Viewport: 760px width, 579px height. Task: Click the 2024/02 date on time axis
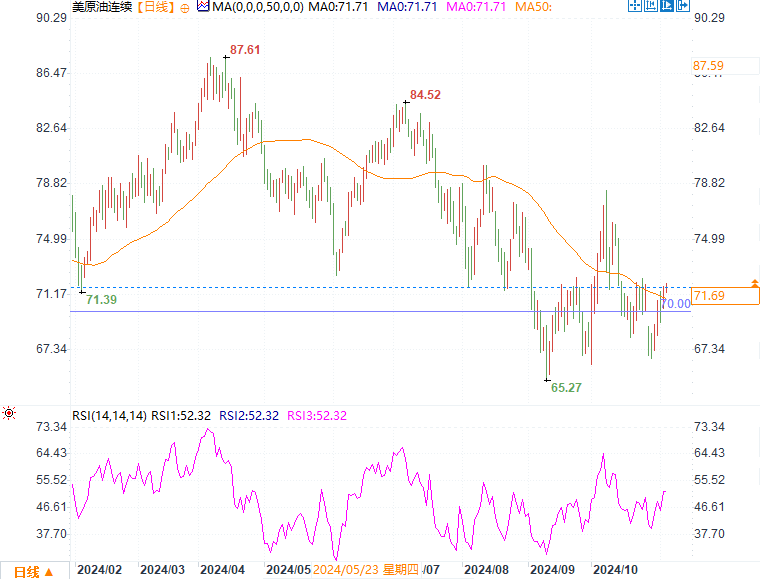(x=99, y=570)
